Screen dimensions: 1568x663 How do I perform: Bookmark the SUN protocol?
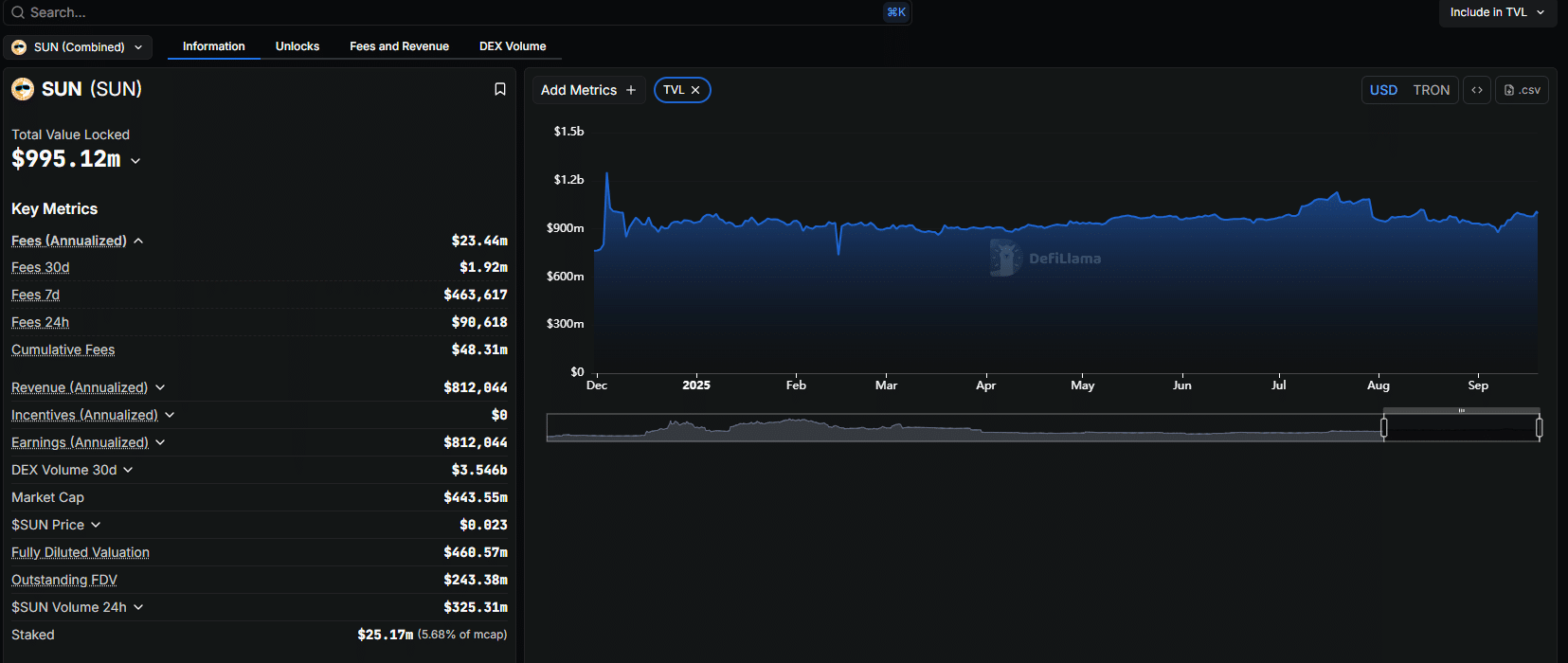pyautogui.click(x=500, y=89)
